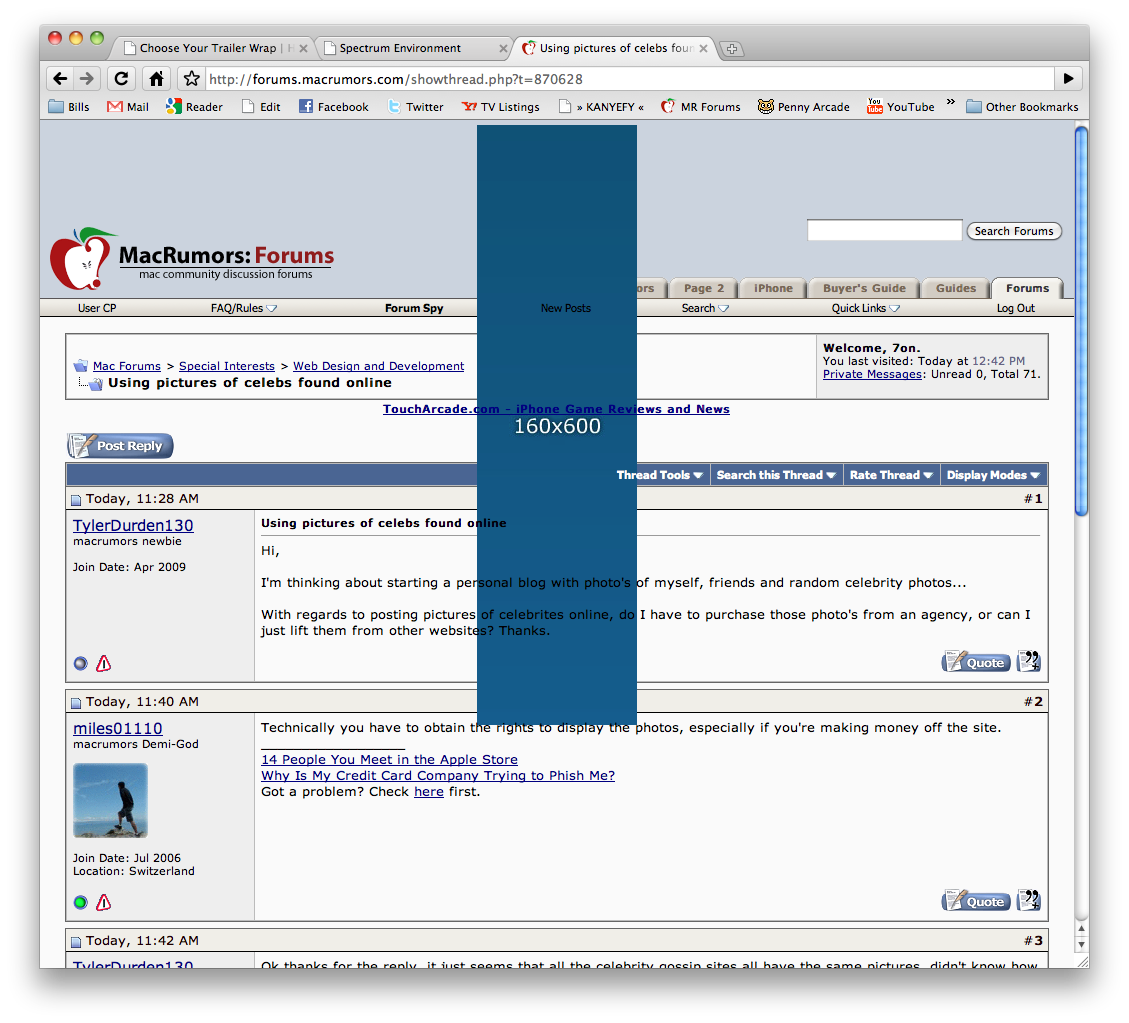Open the TV Listings bookmark

pos(500,107)
